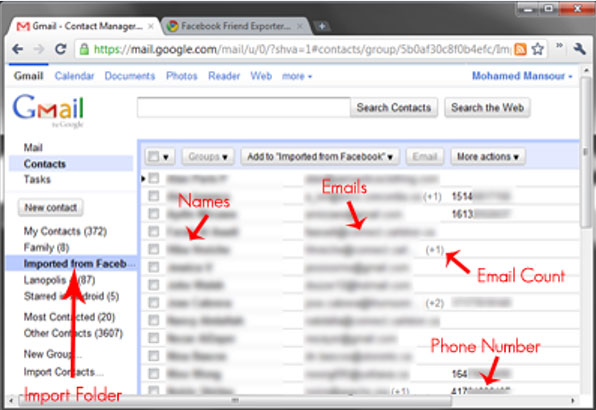Open Chrome wrench settings menu
Image resolution: width=596 pixels, height=410 pixels.
tap(579, 49)
